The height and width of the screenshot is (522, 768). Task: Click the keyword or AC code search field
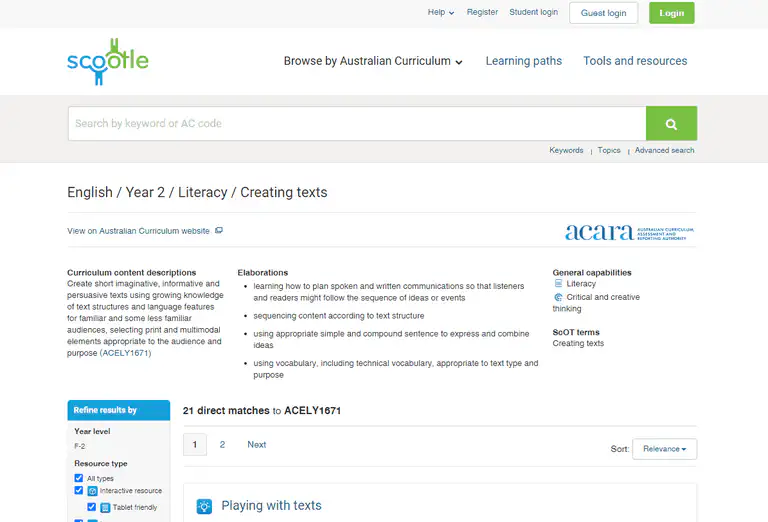pos(356,124)
